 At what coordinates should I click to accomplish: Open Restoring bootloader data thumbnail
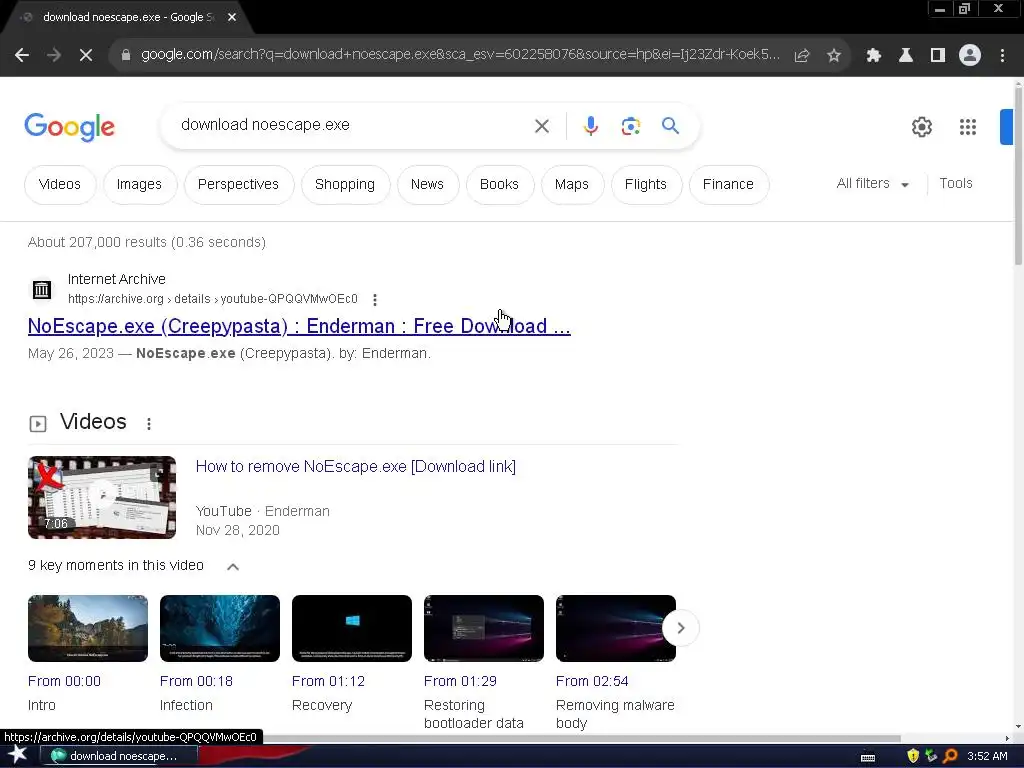click(x=483, y=628)
